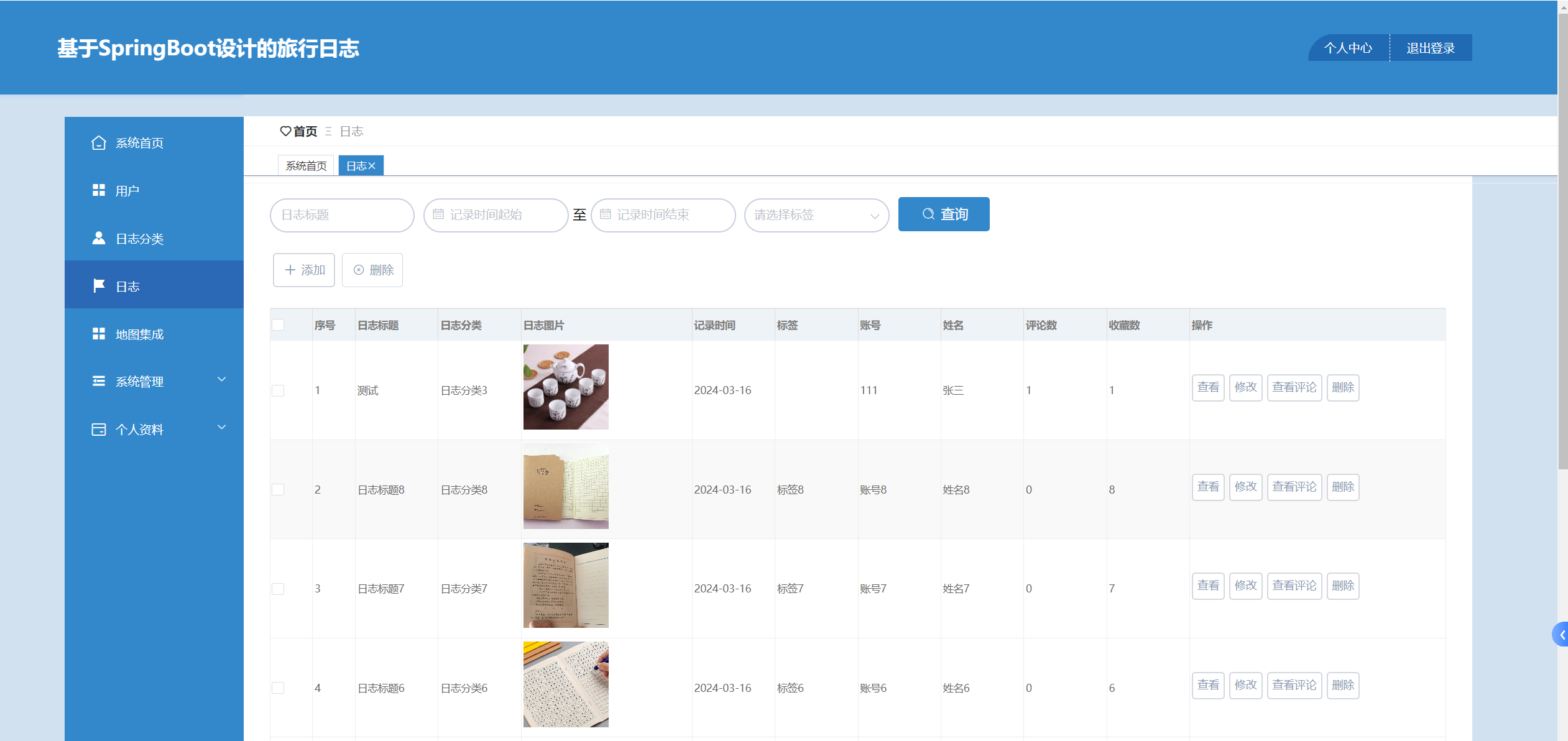Click the 查询 search button
The image size is (1568, 741).
tap(943, 214)
